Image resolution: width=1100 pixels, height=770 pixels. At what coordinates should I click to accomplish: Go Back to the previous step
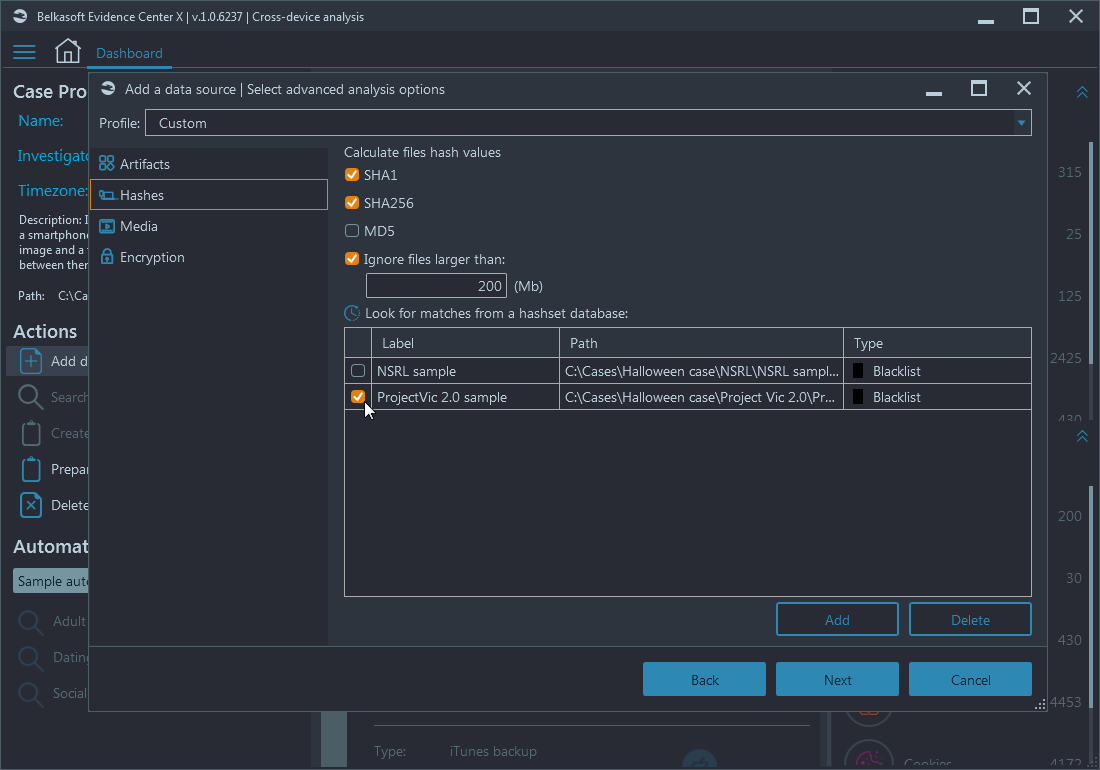tap(704, 680)
